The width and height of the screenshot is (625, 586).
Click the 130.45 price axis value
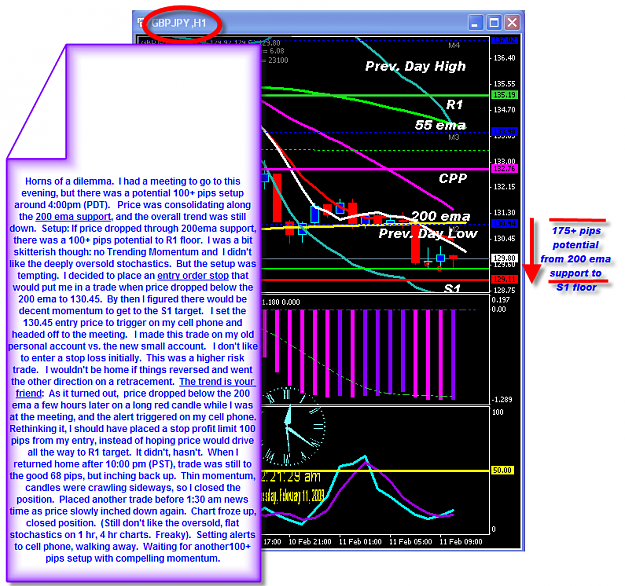pyautogui.click(x=504, y=238)
